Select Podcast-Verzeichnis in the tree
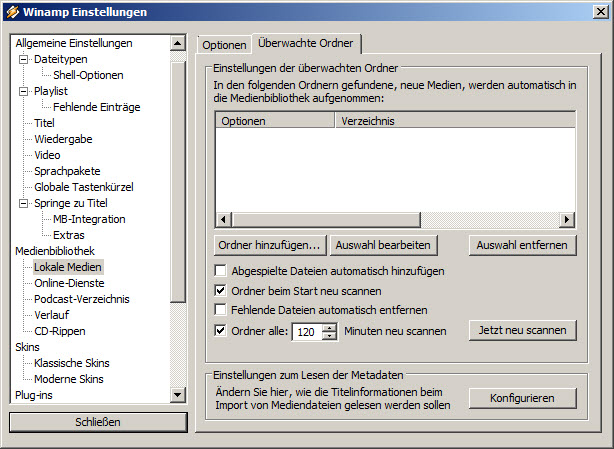The width and height of the screenshot is (614, 449). pyautogui.click(x=82, y=299)
